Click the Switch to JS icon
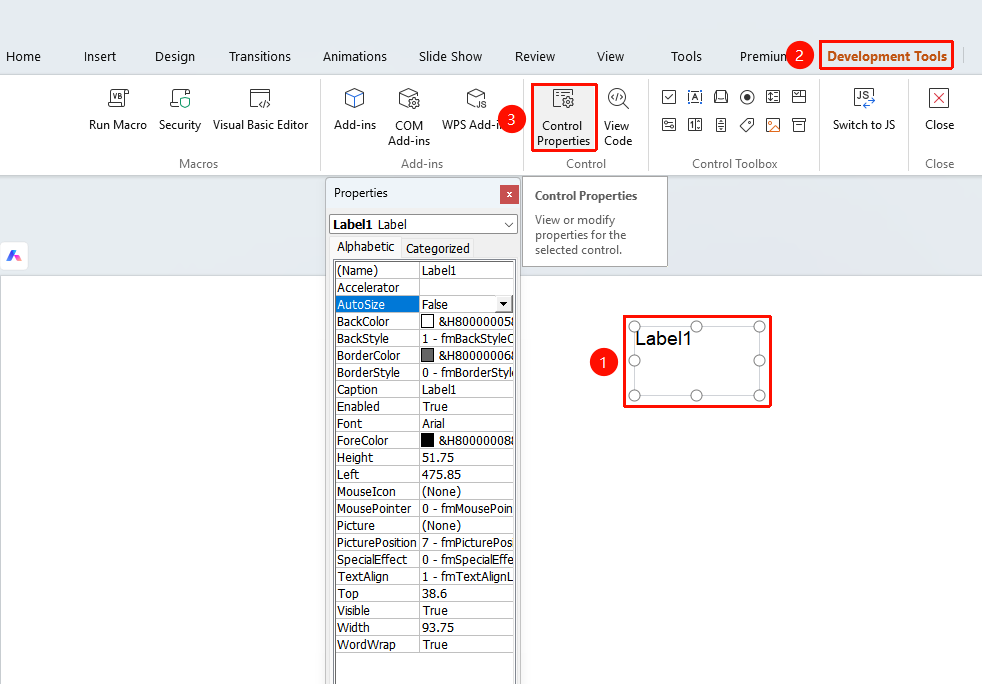 pos(864,98)
